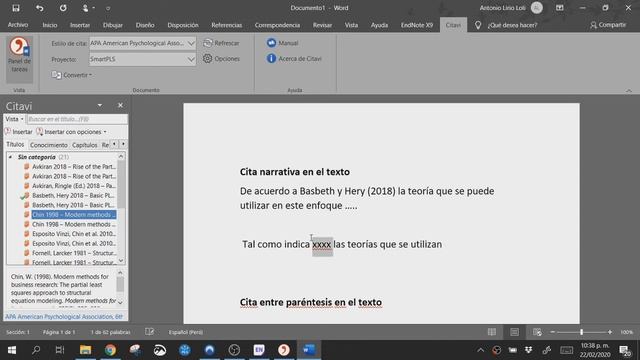The image size is (640, 360).
Task: Open the Insertar ribbon tab
Action: pos(80,25)
